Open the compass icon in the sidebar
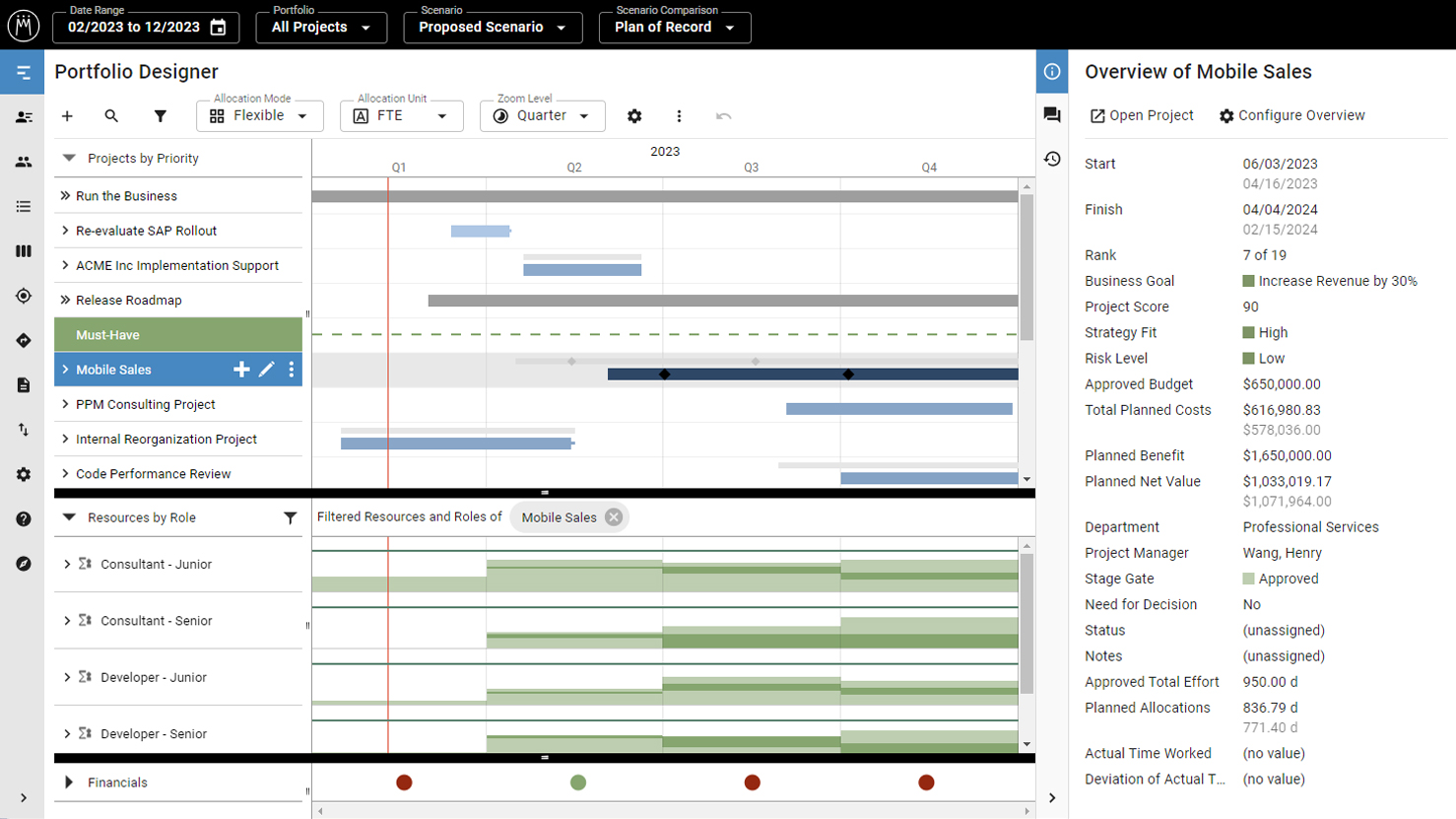The image size is (1456, 819). click(x=24, y=564)
